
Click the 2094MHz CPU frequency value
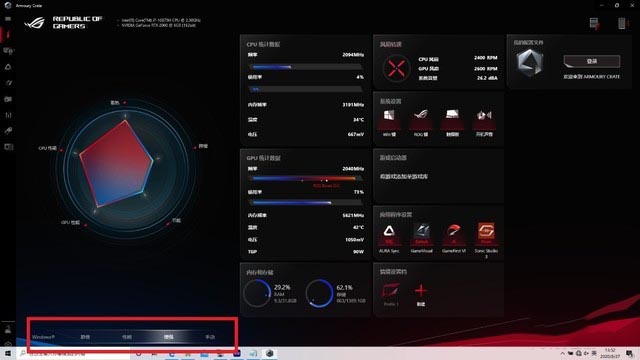pos(353,55)
